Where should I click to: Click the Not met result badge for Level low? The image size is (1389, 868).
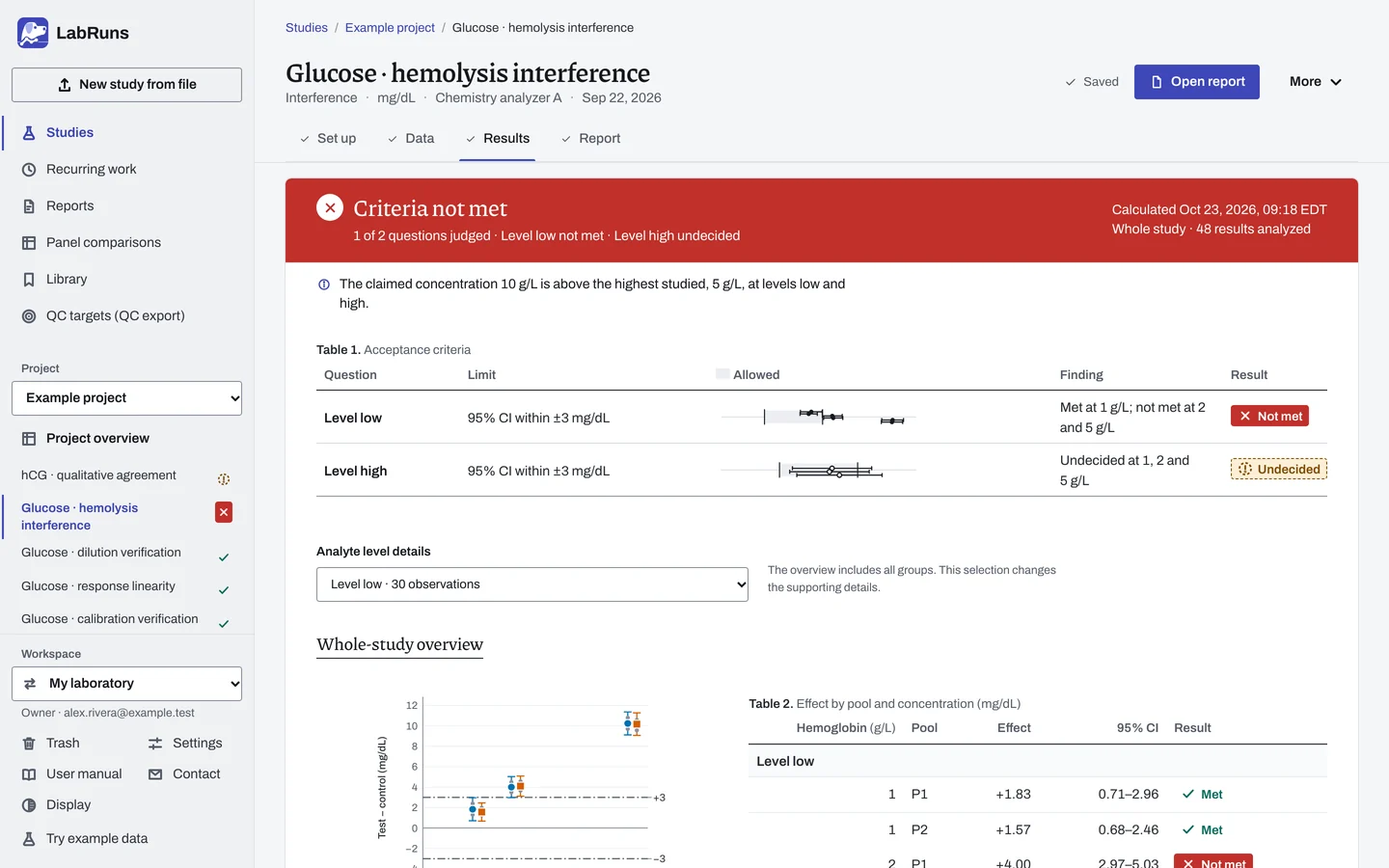[1269, 417]
